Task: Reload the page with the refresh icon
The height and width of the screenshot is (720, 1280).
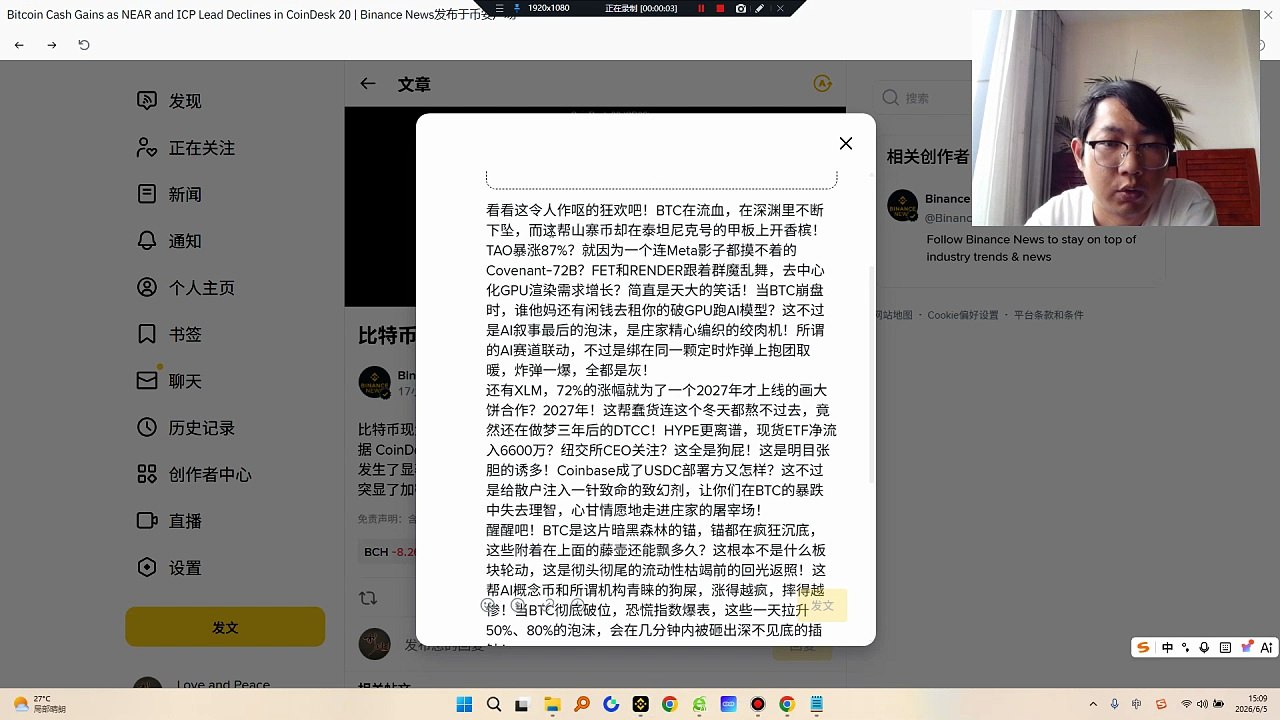Action: point(84,45)
